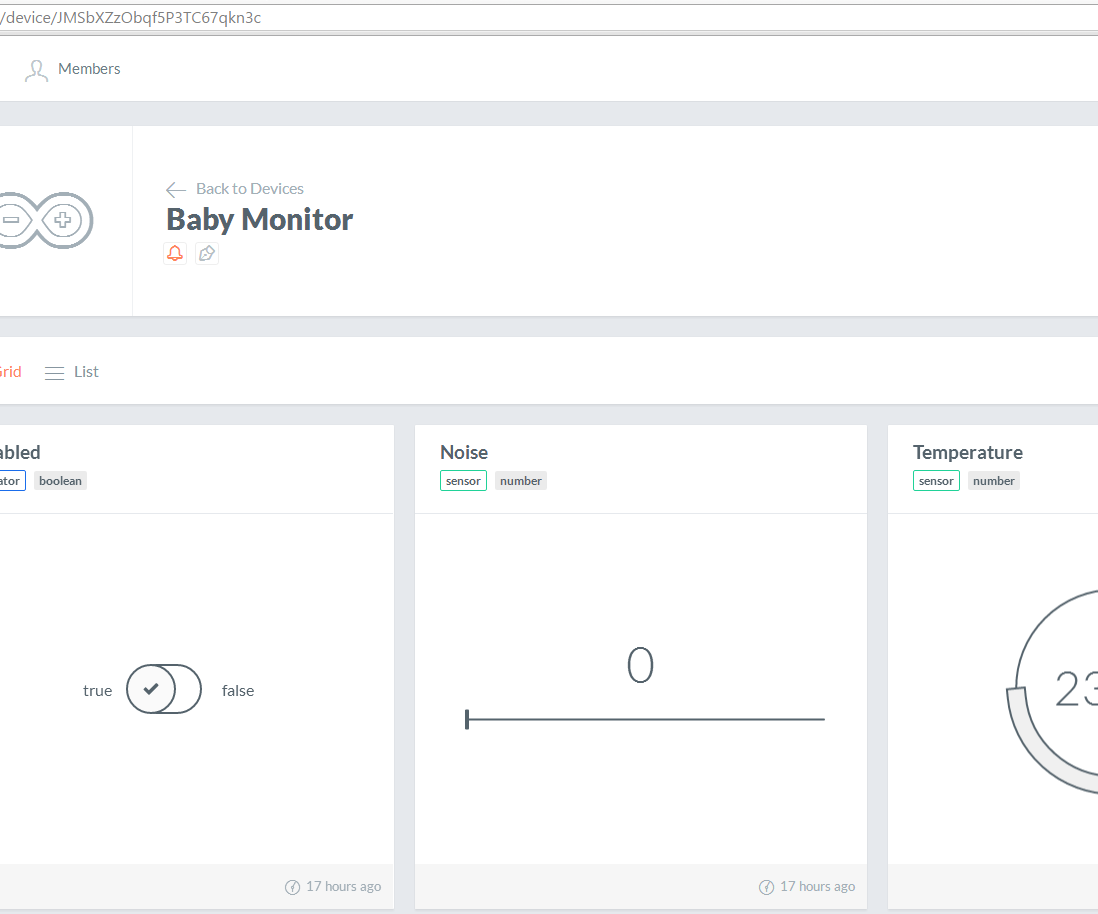Screen dimensions: 1098x914
Task: Click the Noise slider track
Action: [645, 718]
